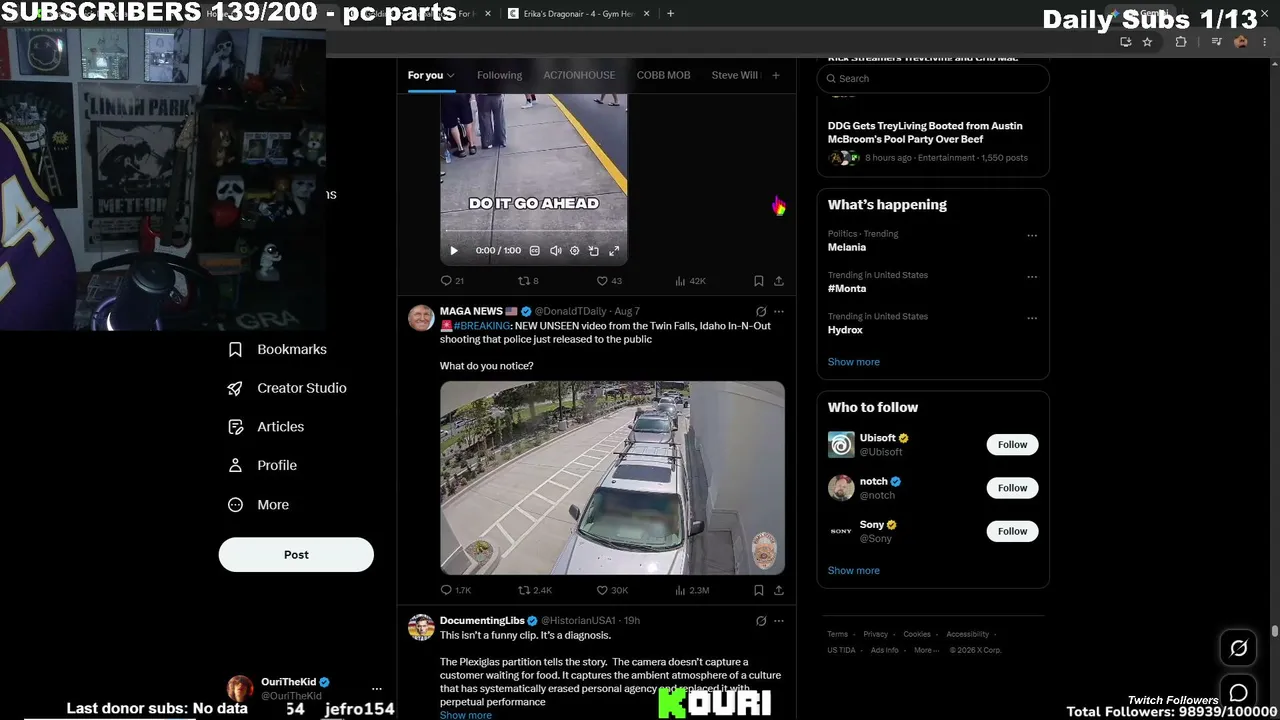The width and height of the screenshot is (1280, 720).
Task: Open Creator Studio in the sidebar
Action: 287,388
